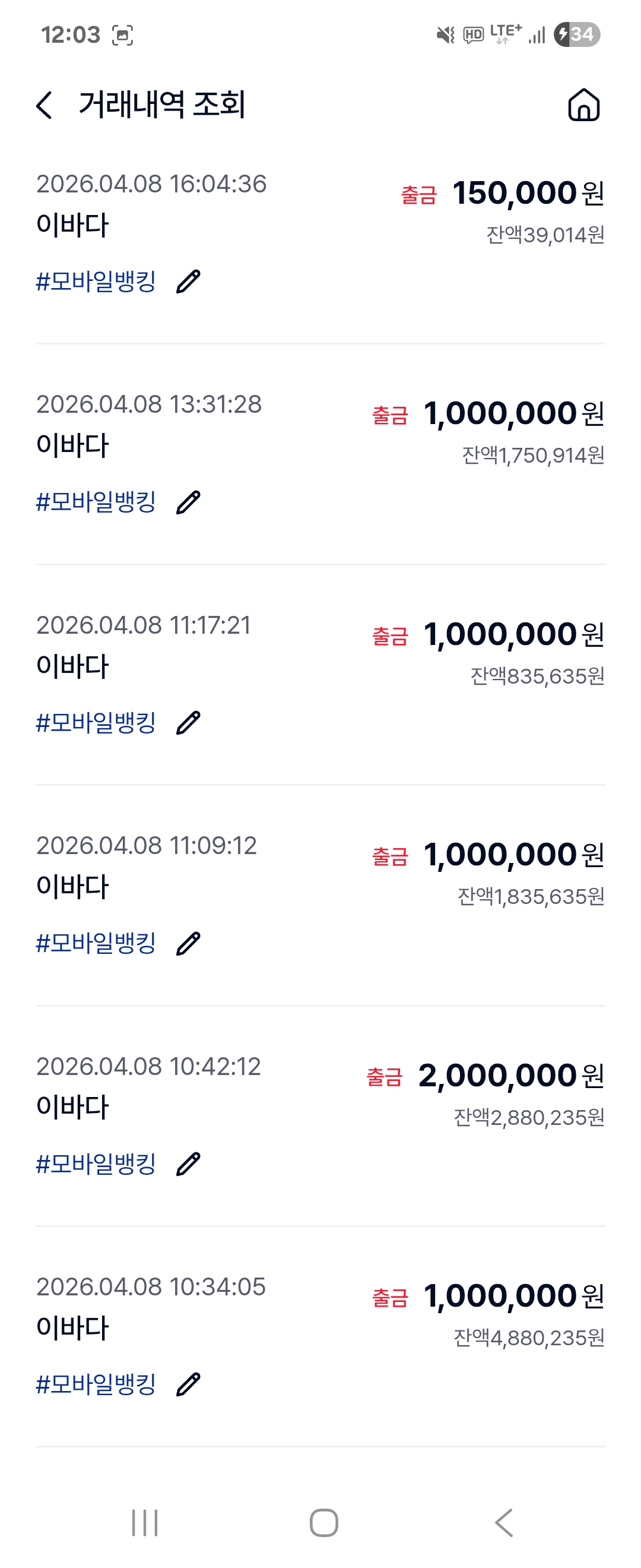Screen dimensions: 641x1568
Task: Edit memo pencil for 13:31:28 transaction
Action: click(188, 502)
